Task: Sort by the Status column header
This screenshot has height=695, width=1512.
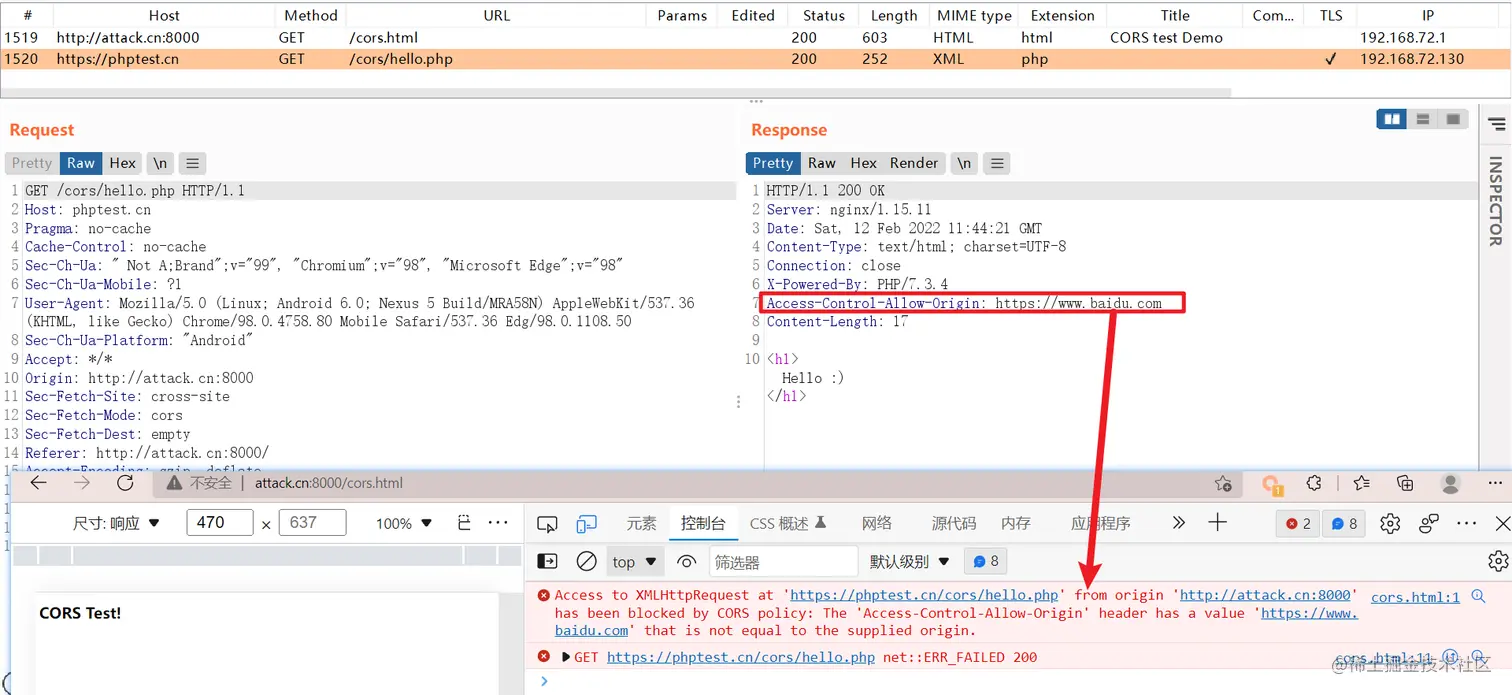Action: pos(823,15)
